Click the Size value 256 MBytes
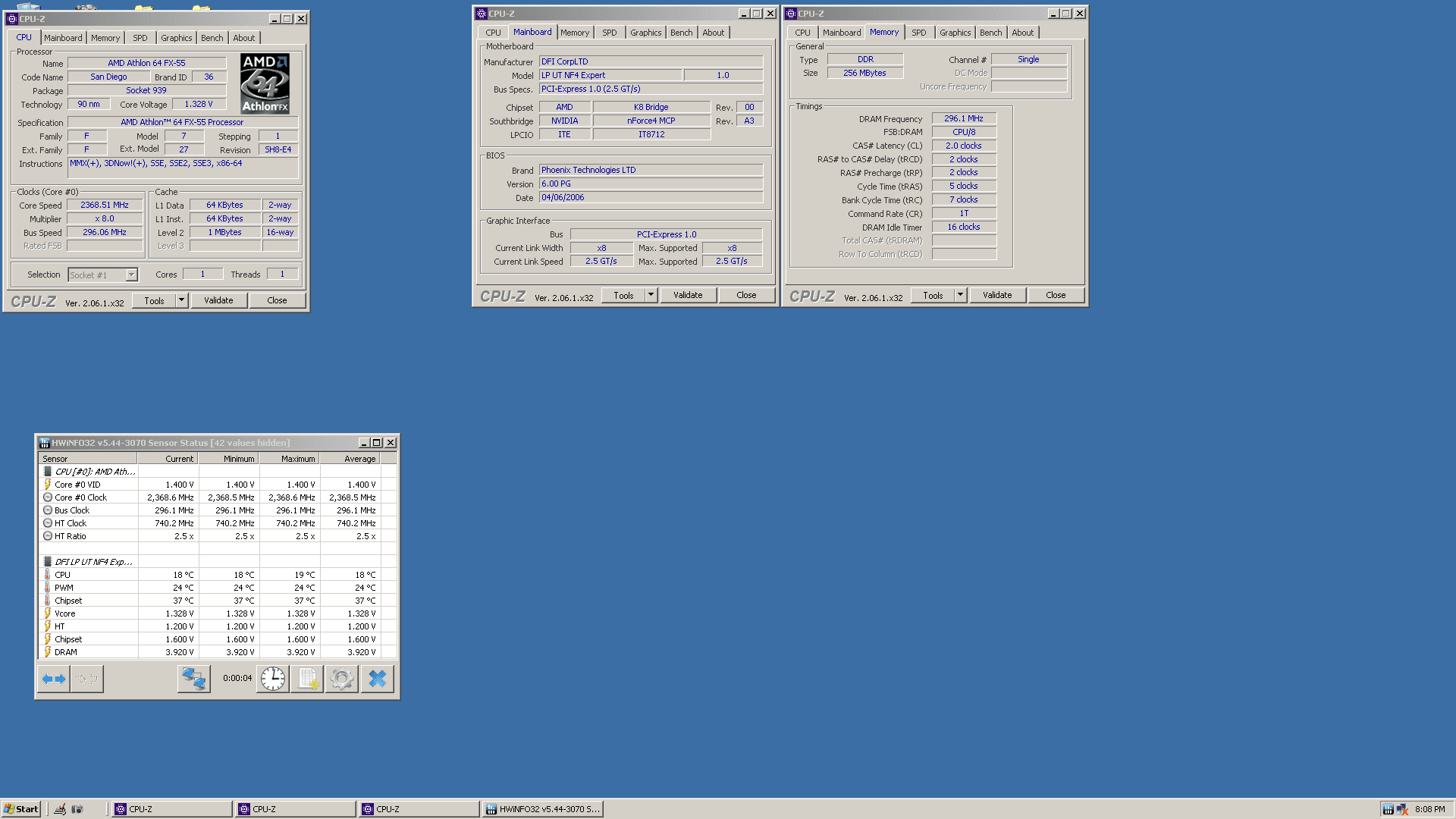The width and height of the screenshot is (1456, 819). click(x=864, y=73)
